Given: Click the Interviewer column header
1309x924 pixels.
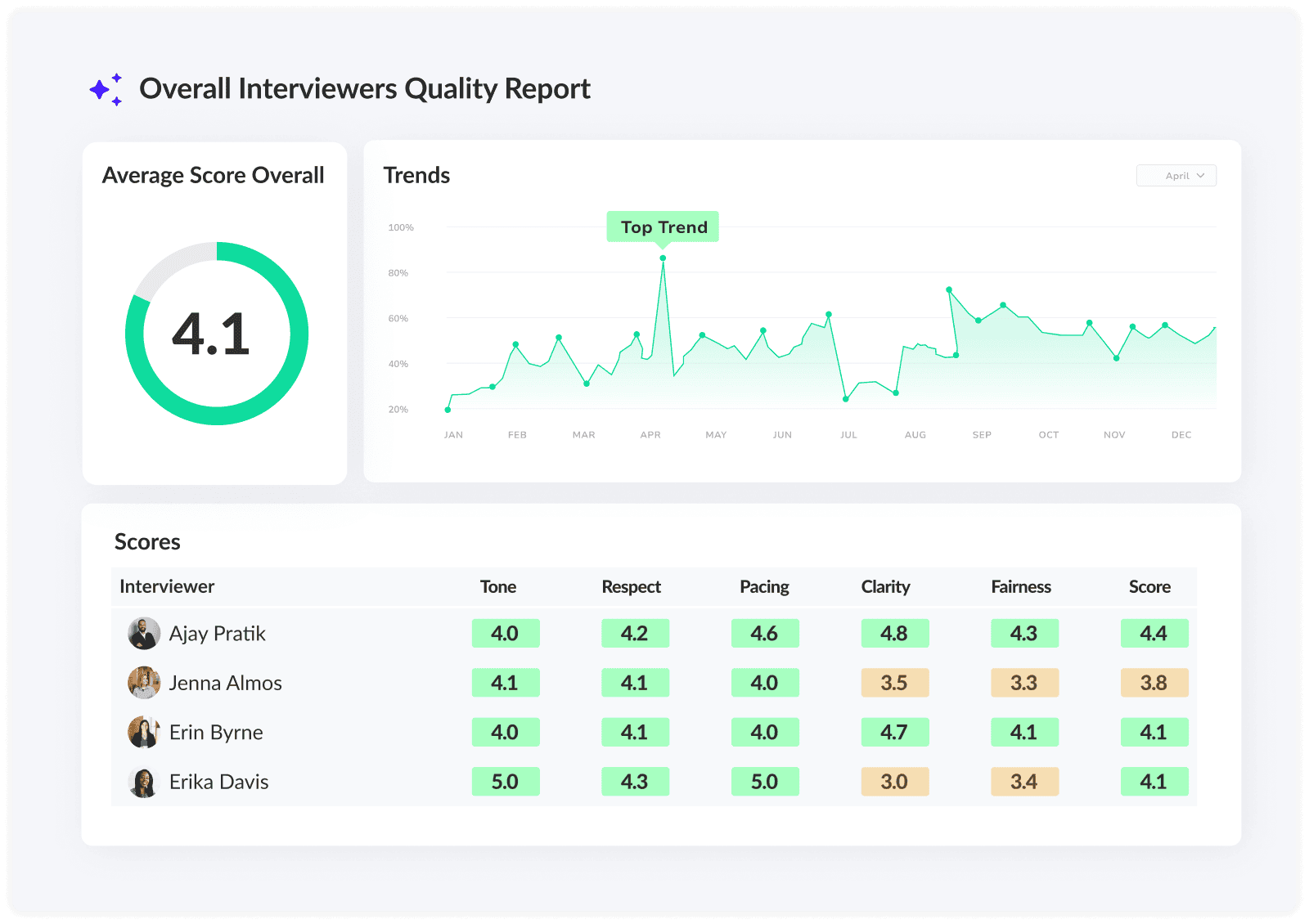Looking at the screenshot, I should [x=167, y=586].
